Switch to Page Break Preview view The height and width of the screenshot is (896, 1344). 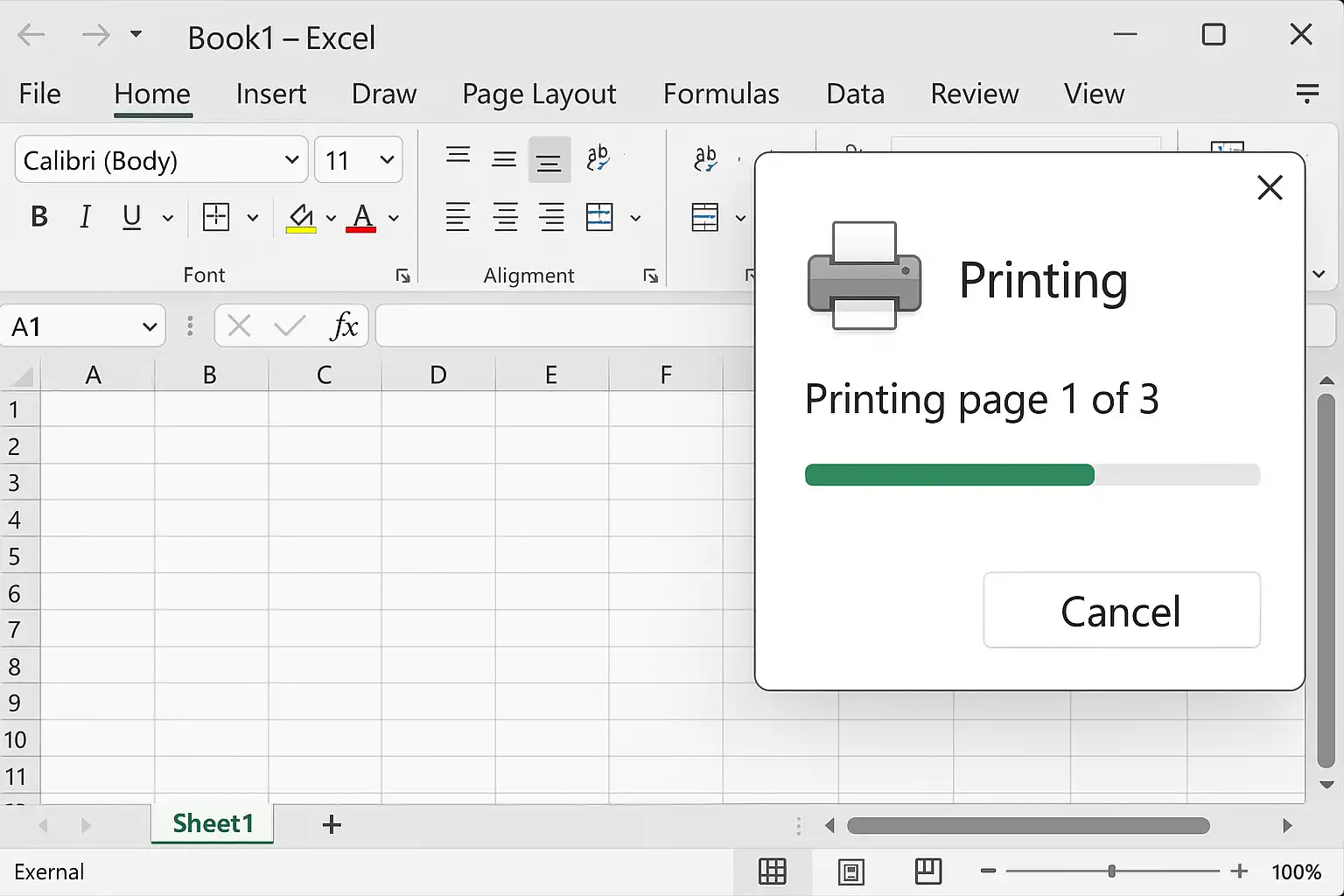(927, 871)
